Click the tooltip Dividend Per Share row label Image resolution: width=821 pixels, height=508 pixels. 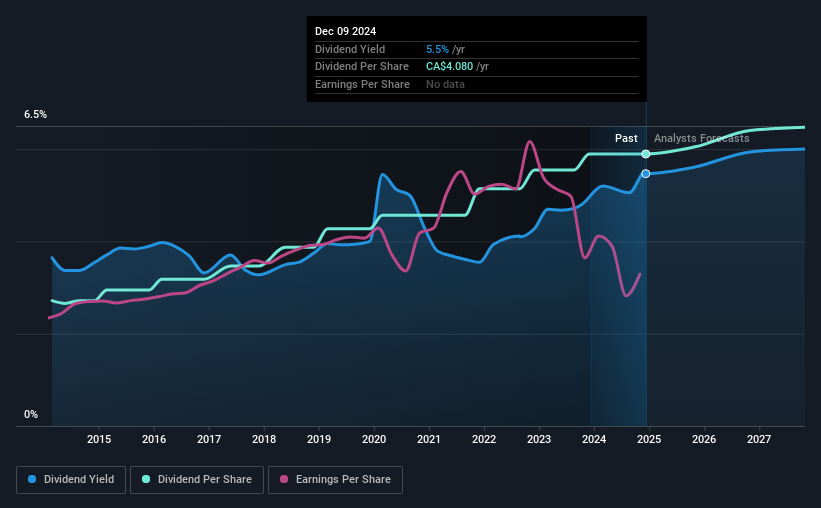[362, 67]
